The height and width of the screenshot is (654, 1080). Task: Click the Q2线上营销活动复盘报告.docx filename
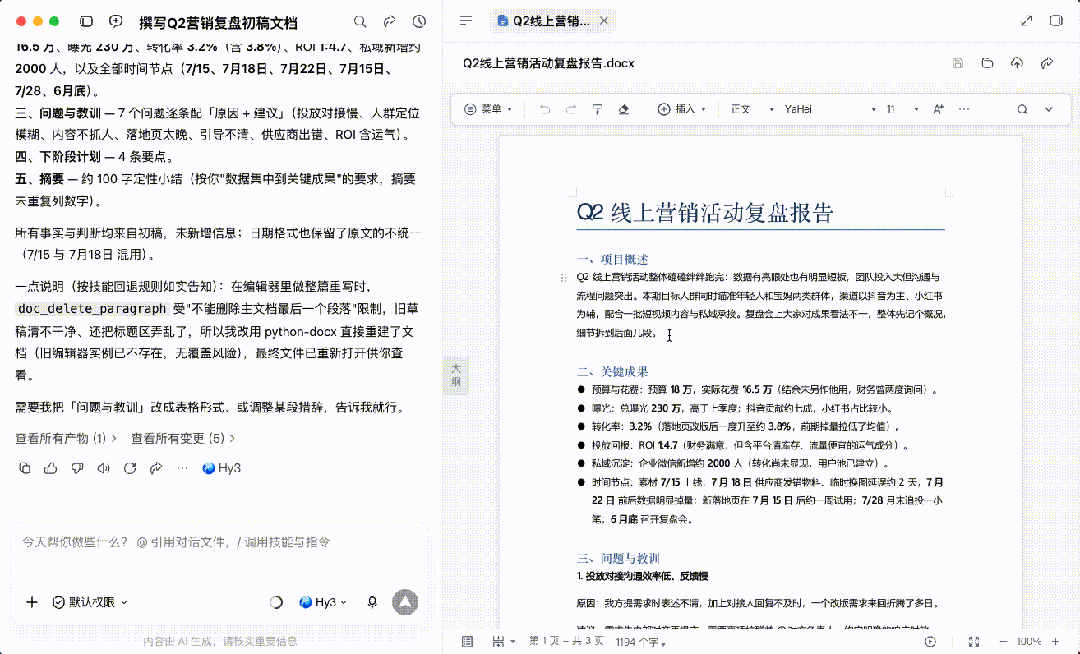click(548, 63)
